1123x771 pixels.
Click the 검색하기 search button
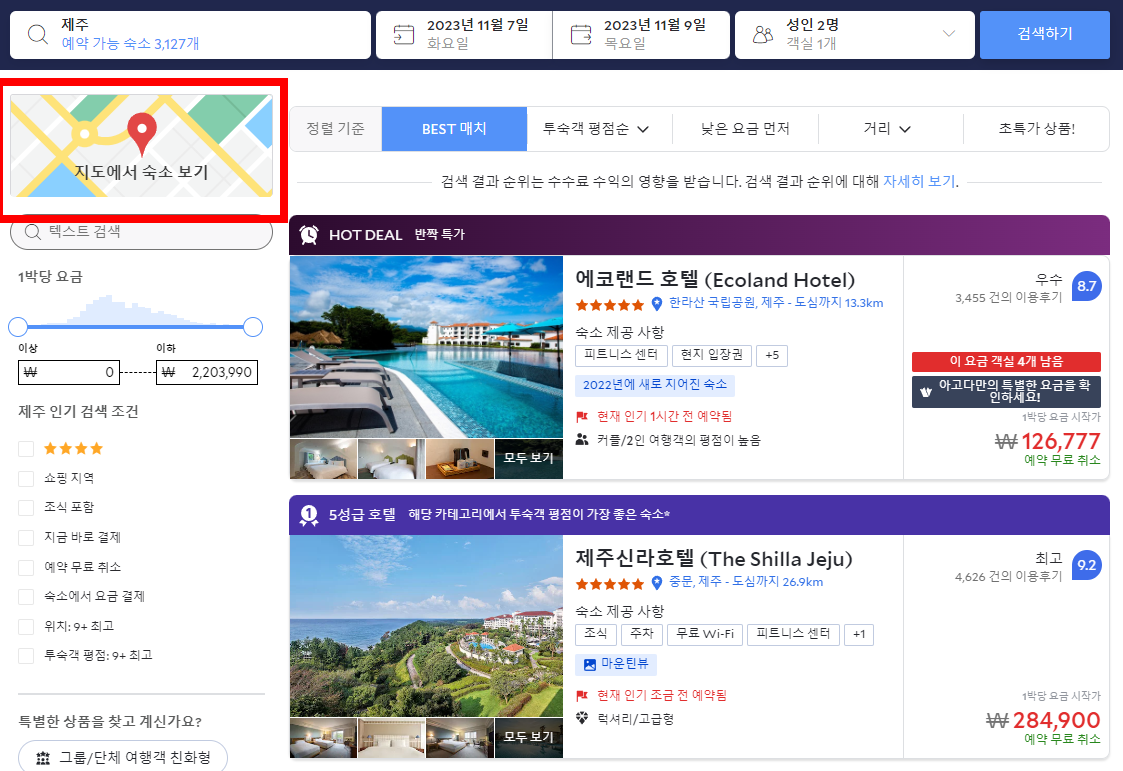(x=1045, y=34)
